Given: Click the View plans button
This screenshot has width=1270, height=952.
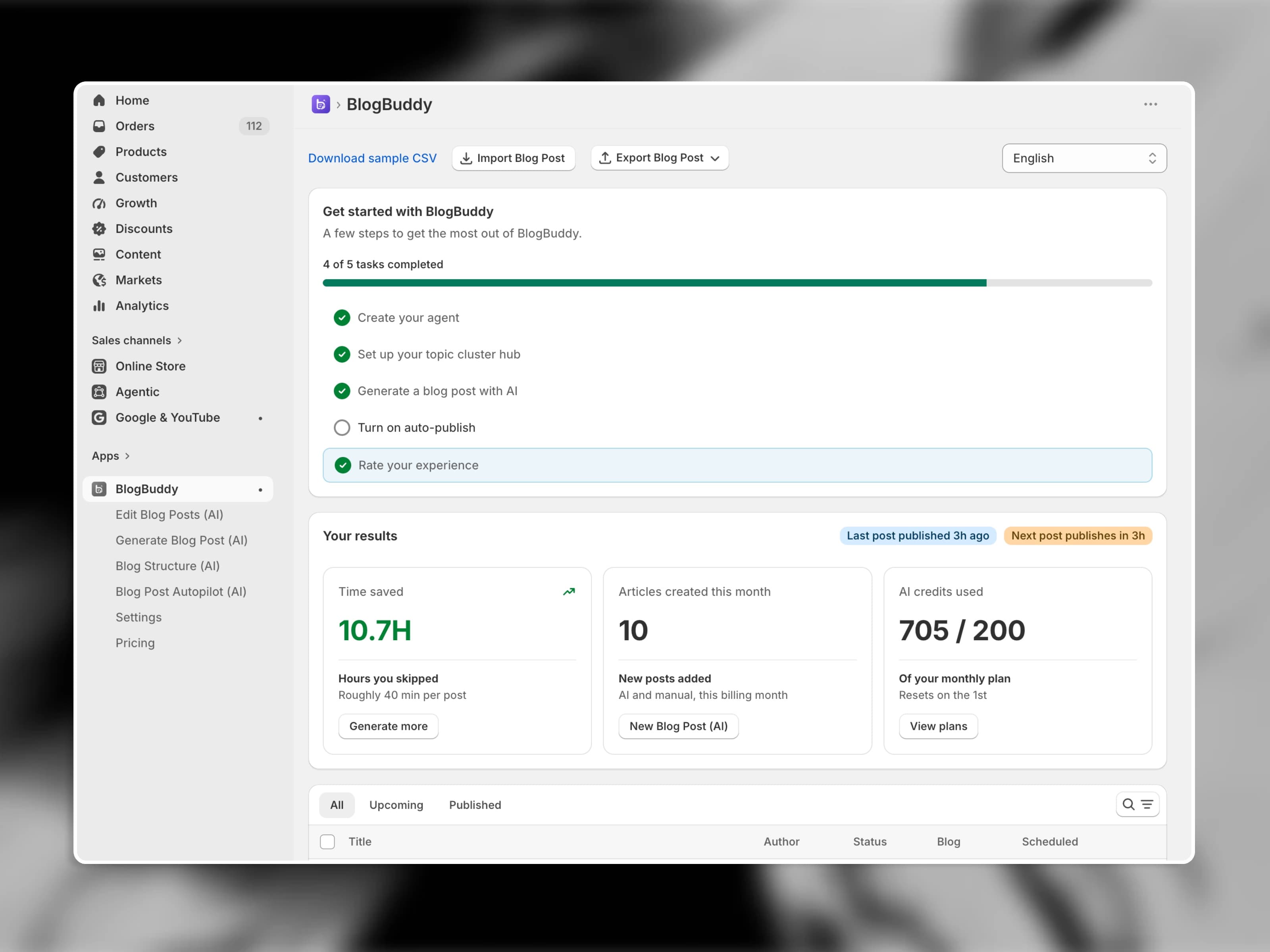Looking at the screenshot, I should pos(938,726).
